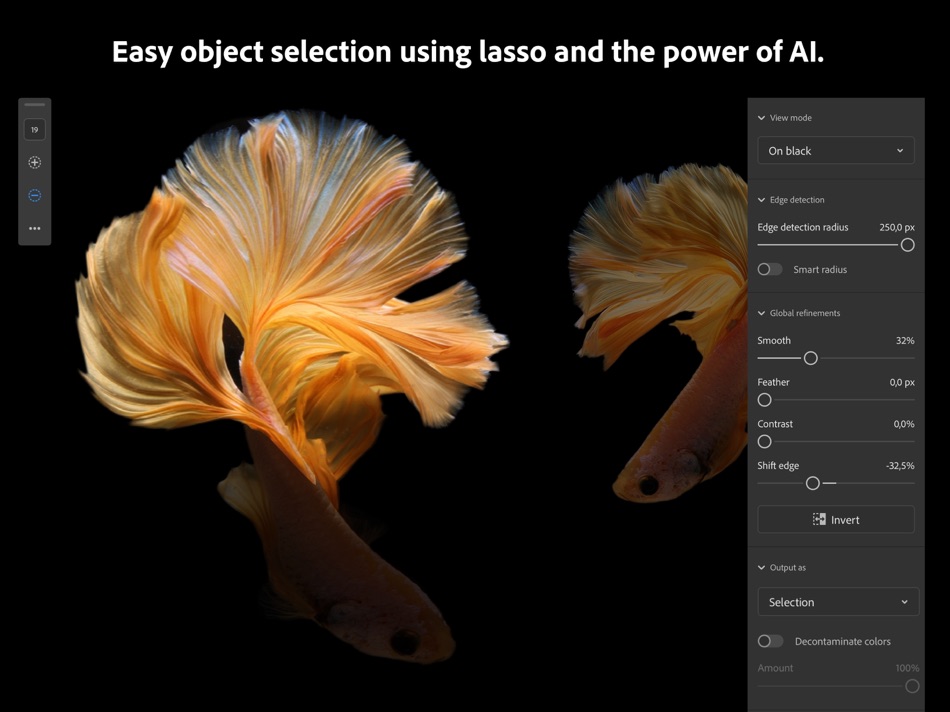950x712 pixels.
Task: Click the brush size 19 box
Action: pyautogui.click(x=35, y=130)
